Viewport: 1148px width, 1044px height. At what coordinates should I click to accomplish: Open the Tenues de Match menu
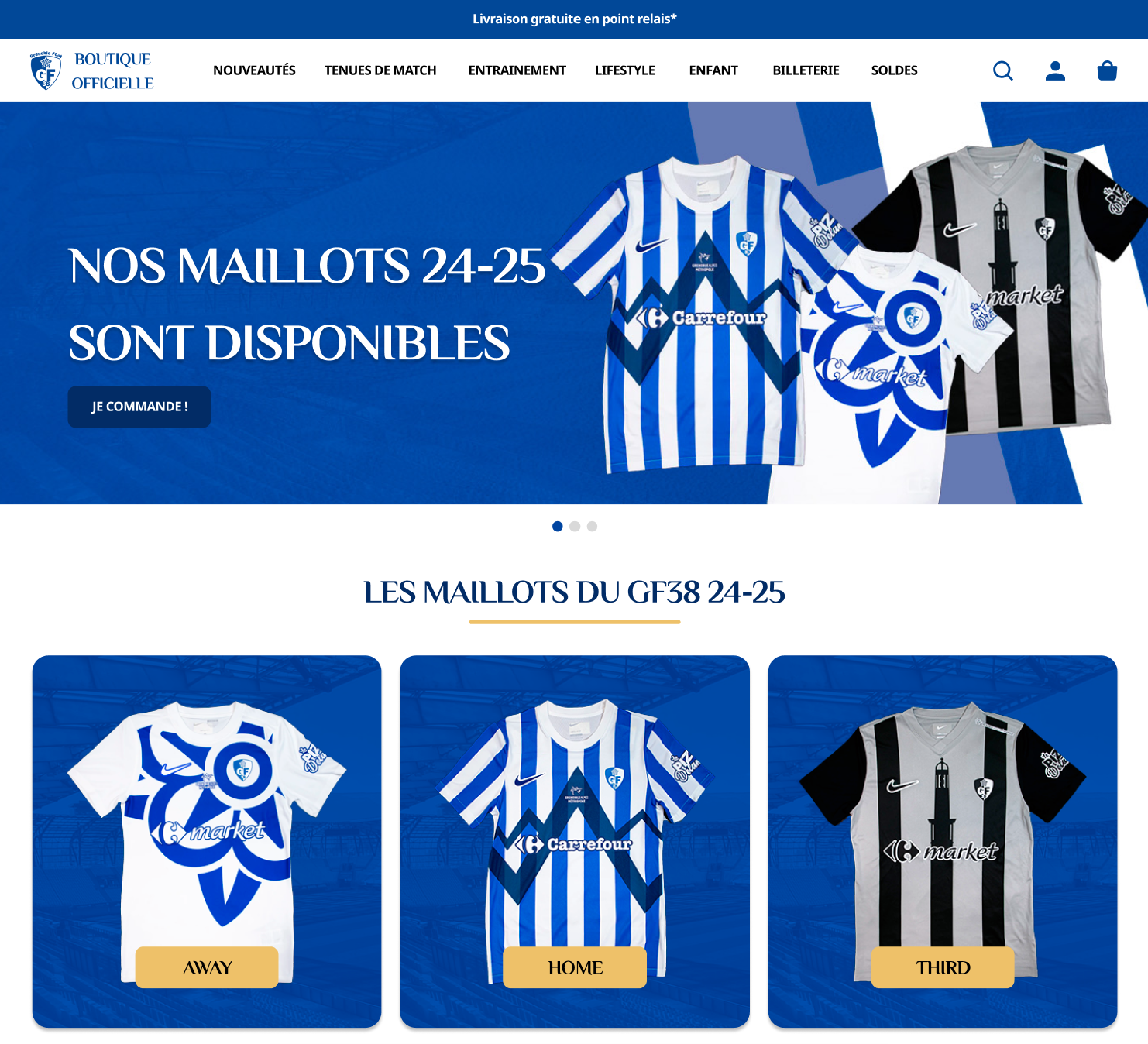380,70
